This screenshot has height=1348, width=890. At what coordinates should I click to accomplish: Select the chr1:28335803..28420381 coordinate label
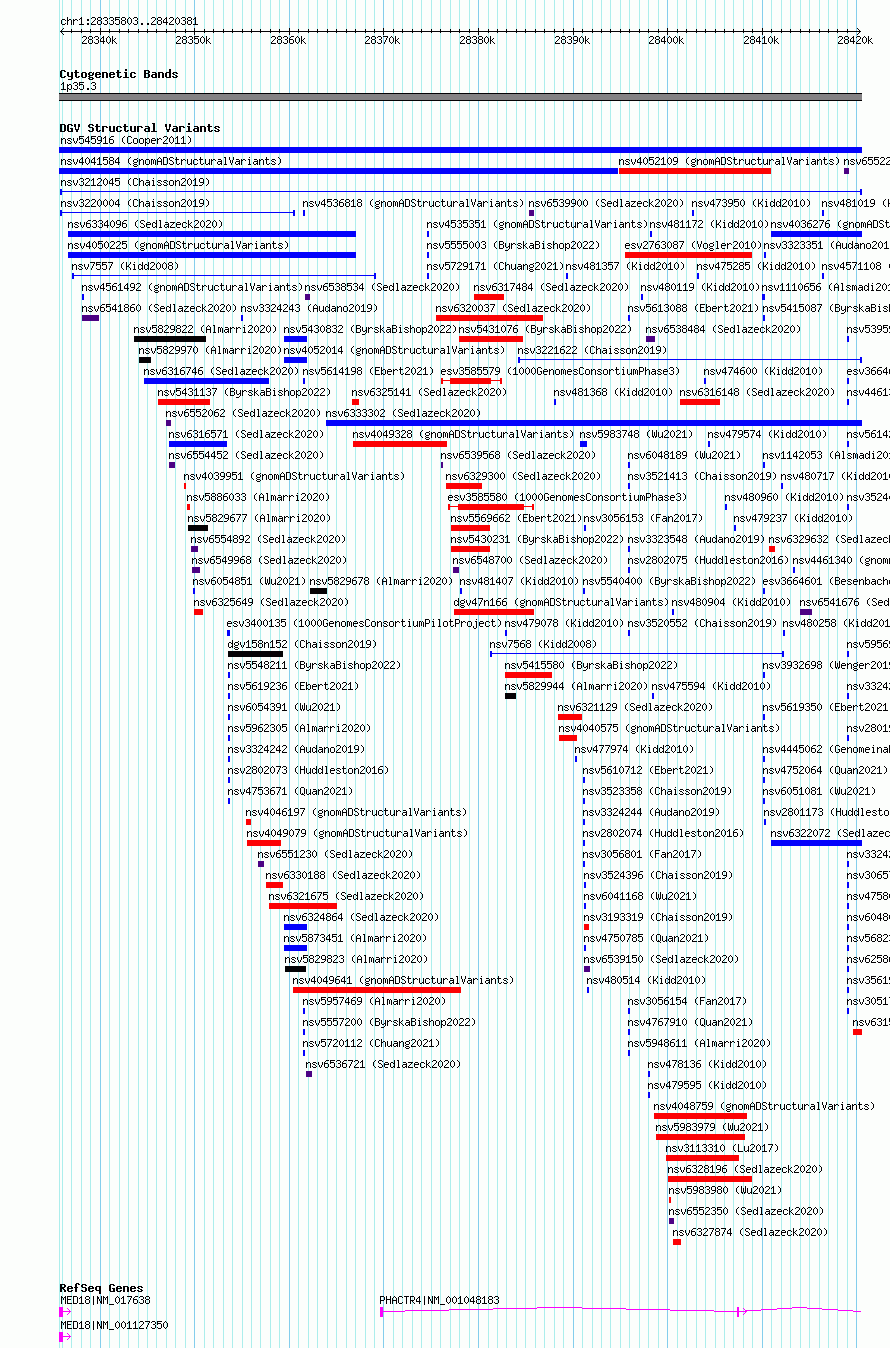tap(129, 21)
